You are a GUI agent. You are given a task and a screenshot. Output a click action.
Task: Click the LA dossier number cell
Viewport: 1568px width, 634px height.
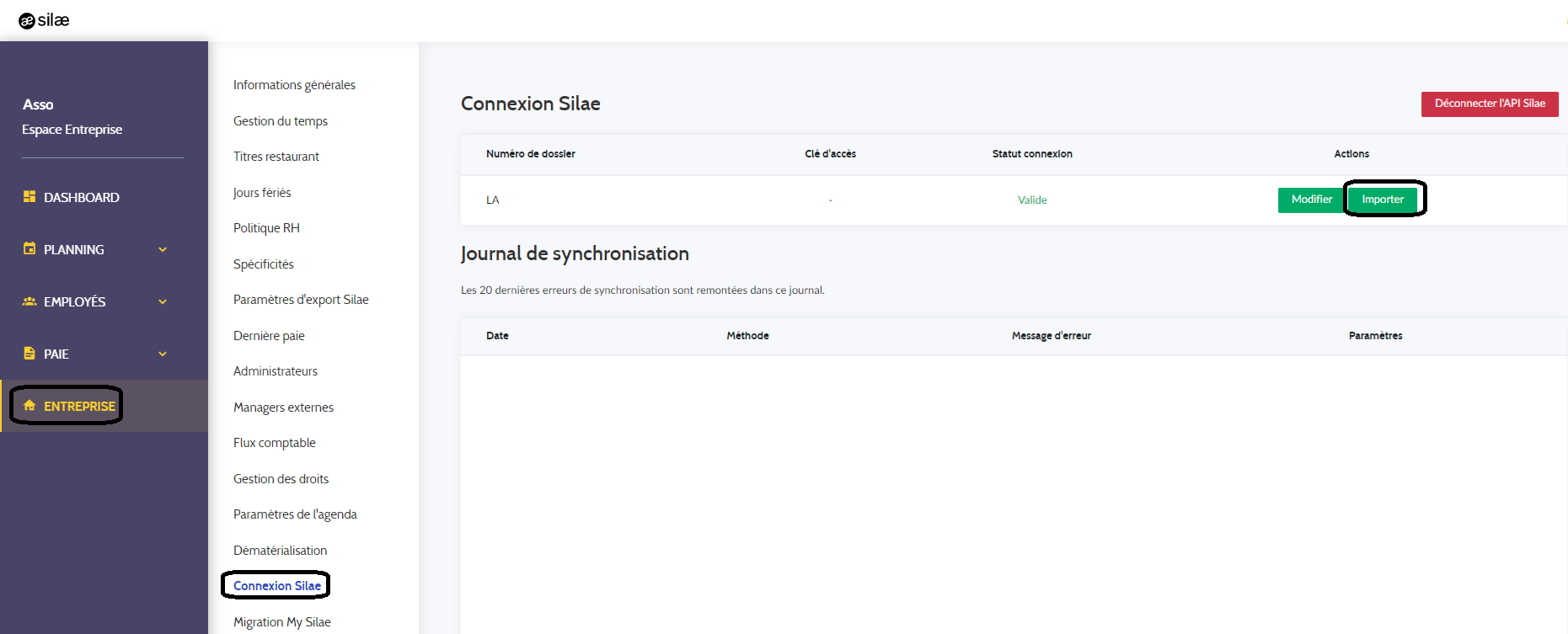click(493, 200)
